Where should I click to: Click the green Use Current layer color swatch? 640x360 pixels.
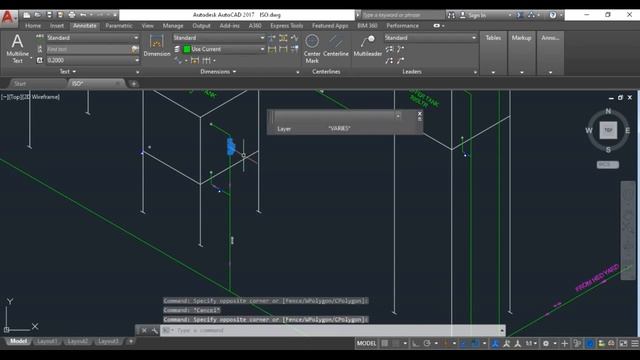187,49
